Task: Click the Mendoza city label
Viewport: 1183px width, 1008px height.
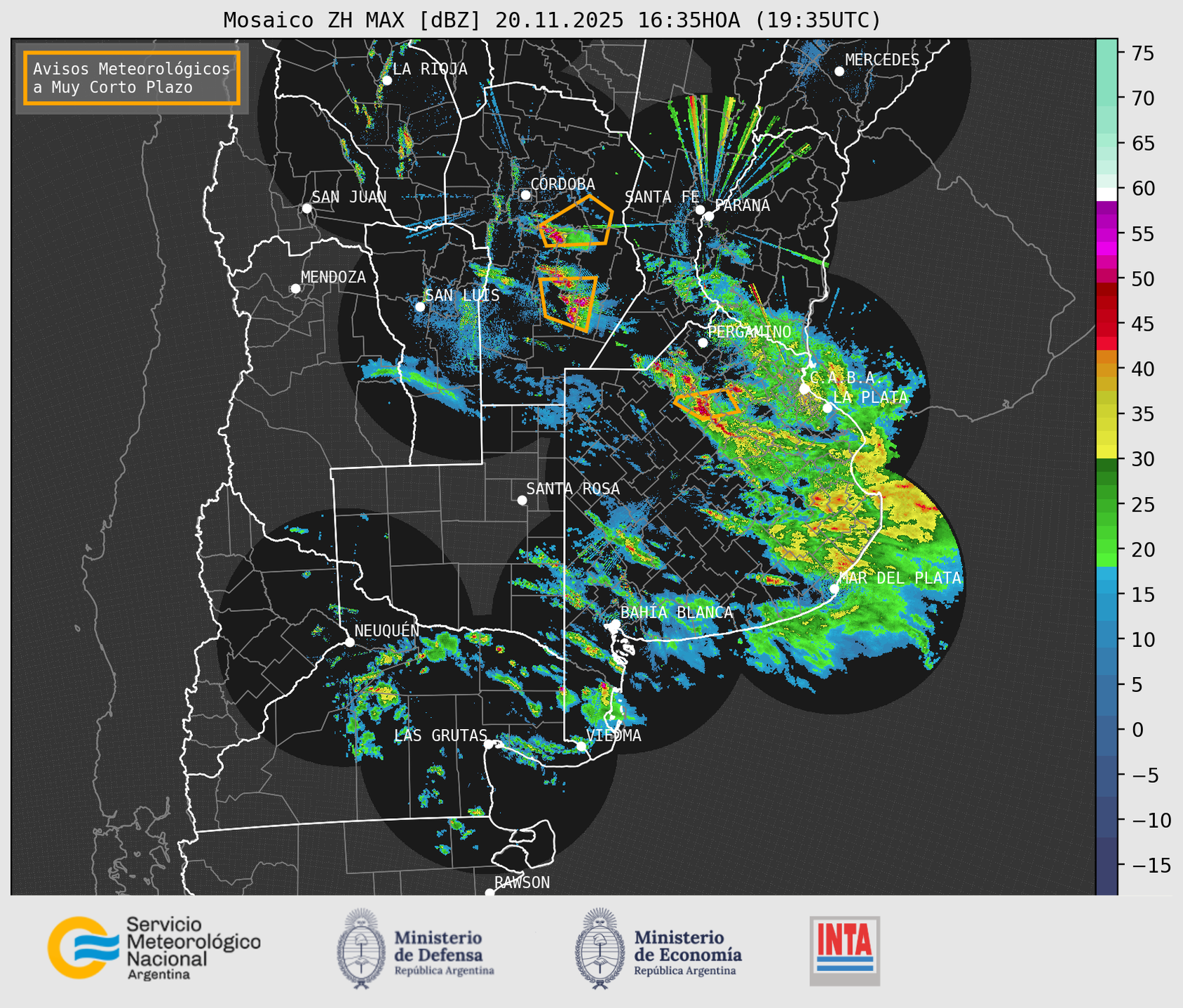Action: click(334, 277)
